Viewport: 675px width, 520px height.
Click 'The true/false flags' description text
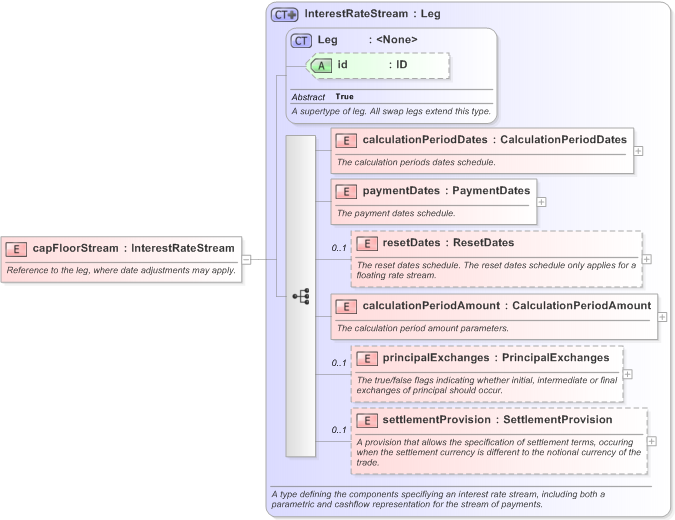click(x=487, y=385)
